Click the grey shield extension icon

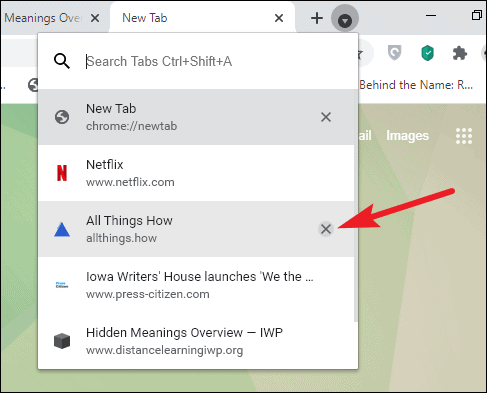click(x=395, y=53)
